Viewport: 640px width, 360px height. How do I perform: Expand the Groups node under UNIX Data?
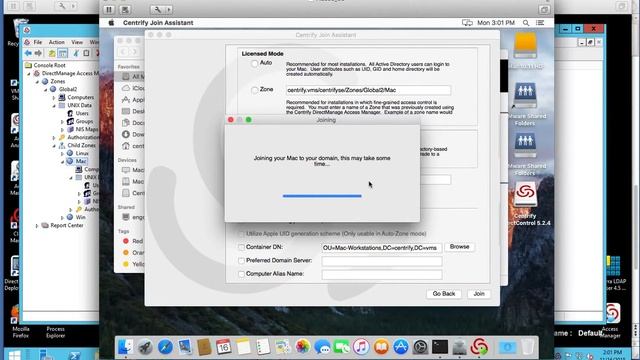pyautogui.click(x=62, y=122)
